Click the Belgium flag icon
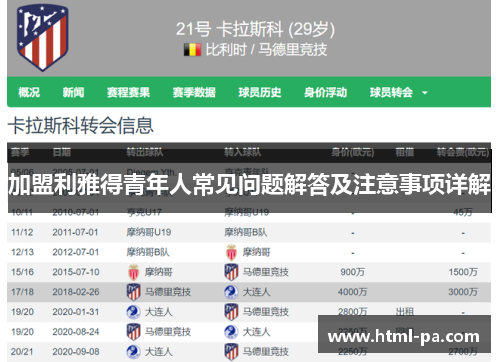 point(192,50)
